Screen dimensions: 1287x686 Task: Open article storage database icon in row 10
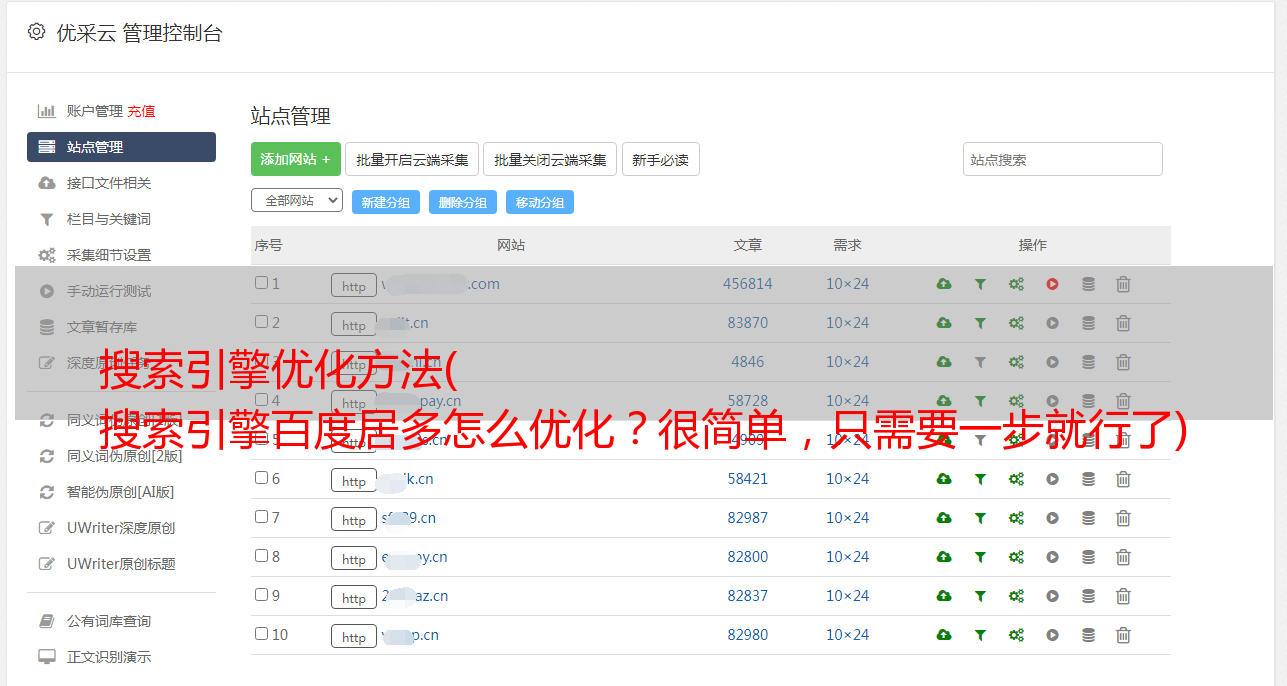(x=1088, y=635)
